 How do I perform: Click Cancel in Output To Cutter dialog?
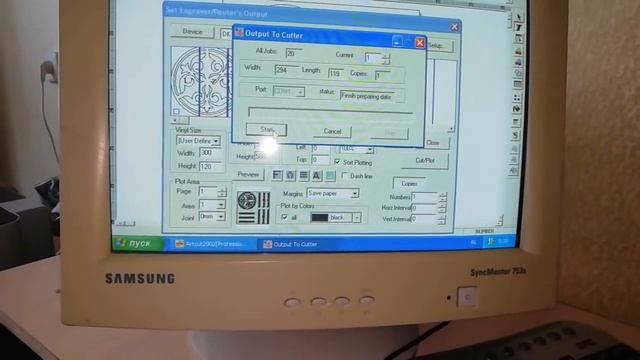[332, 131]
